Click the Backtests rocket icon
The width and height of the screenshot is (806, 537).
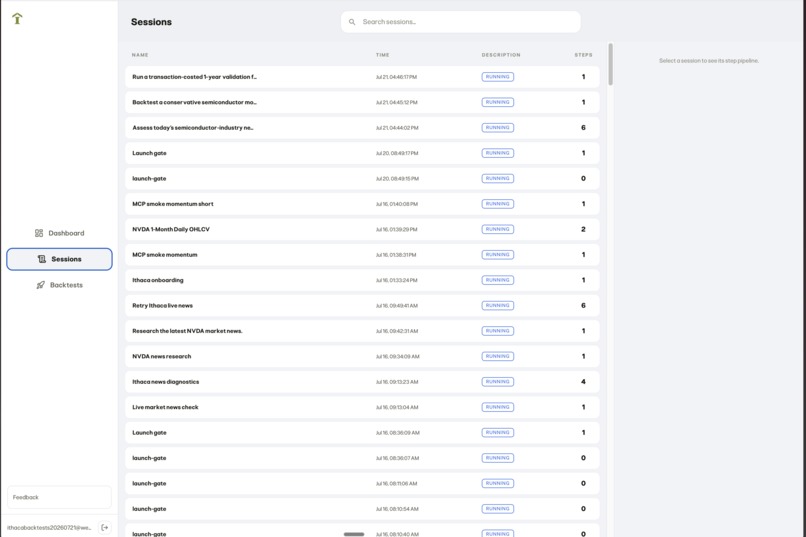point(40,285)
